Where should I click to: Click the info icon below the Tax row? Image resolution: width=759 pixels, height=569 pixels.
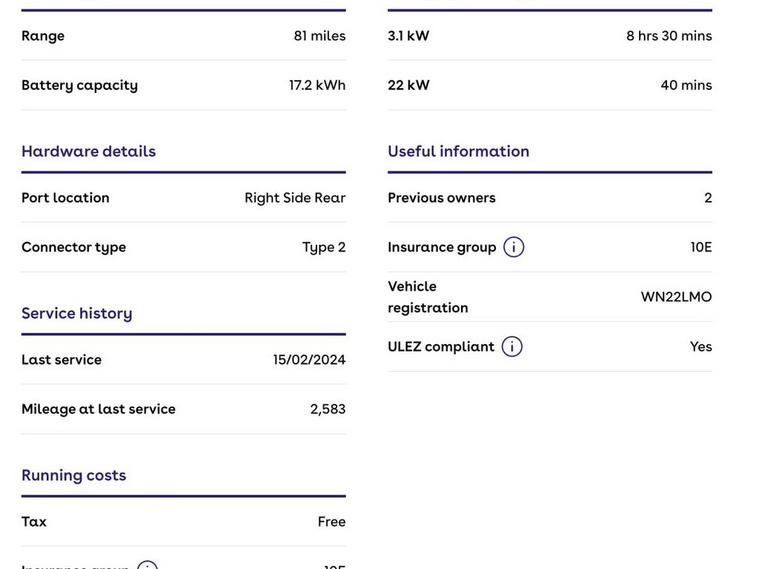tap(147, 565)
